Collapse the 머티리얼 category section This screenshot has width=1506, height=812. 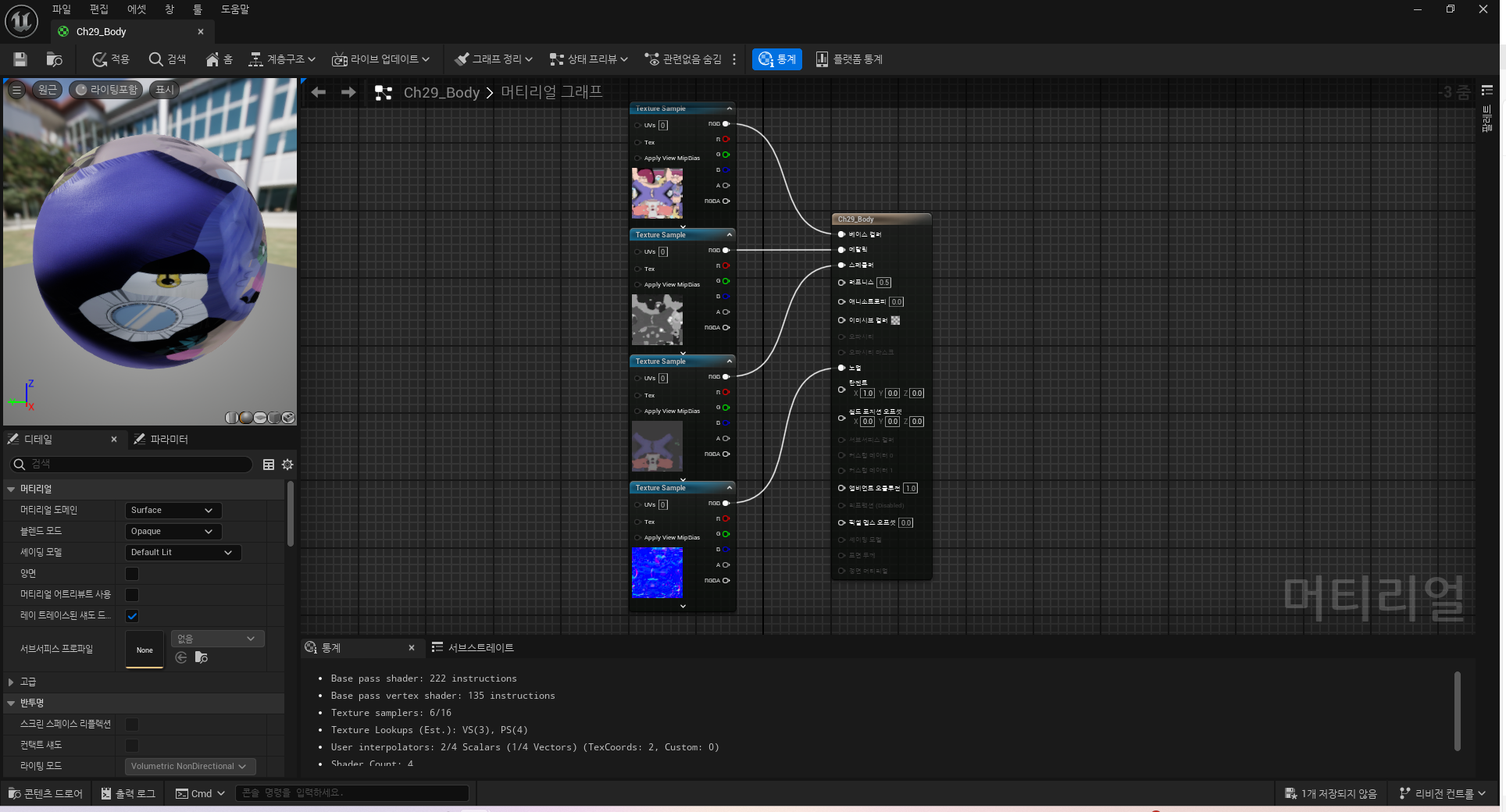point(11,490)
